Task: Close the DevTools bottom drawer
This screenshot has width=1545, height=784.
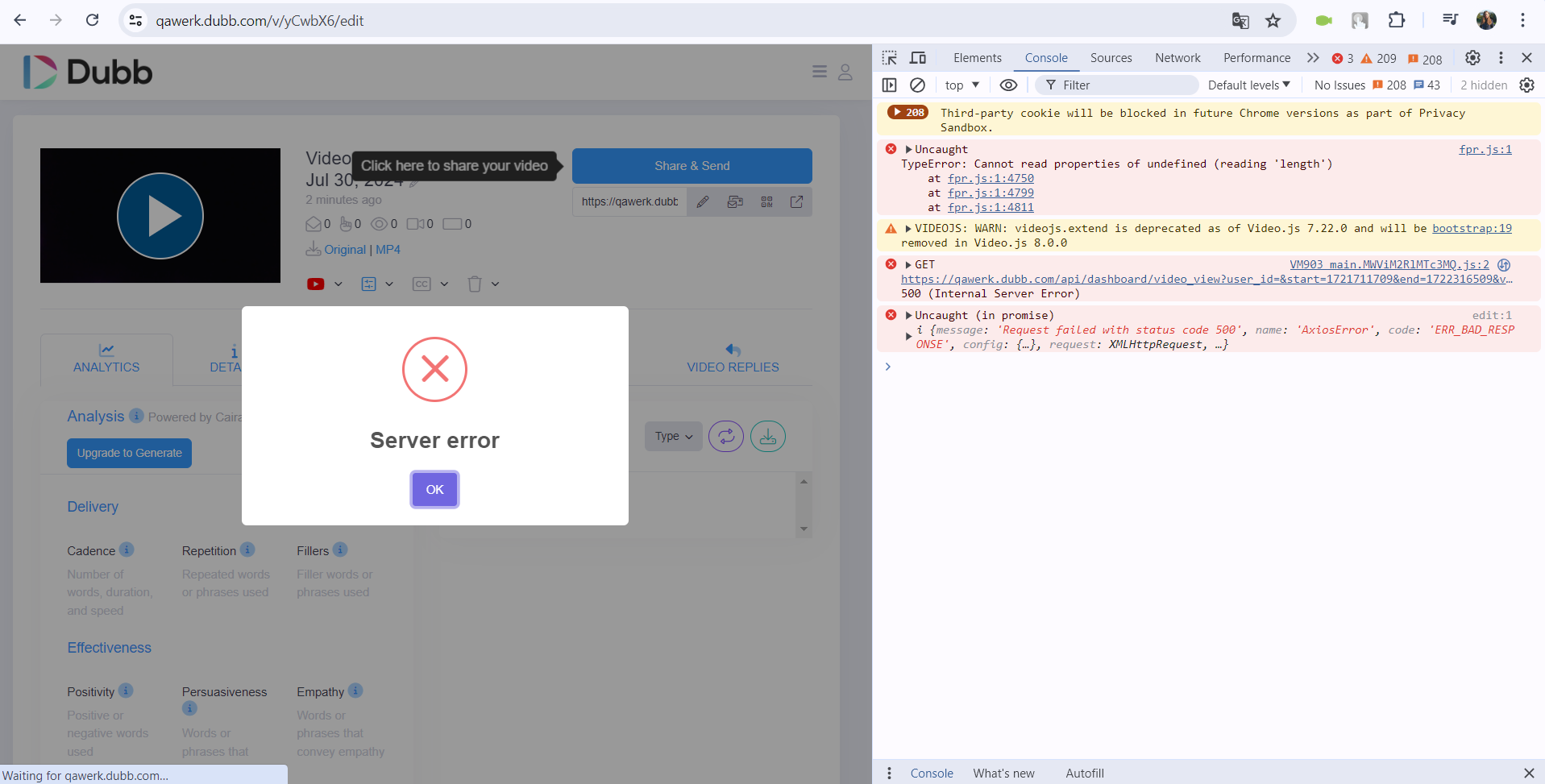Action: 1529,773
